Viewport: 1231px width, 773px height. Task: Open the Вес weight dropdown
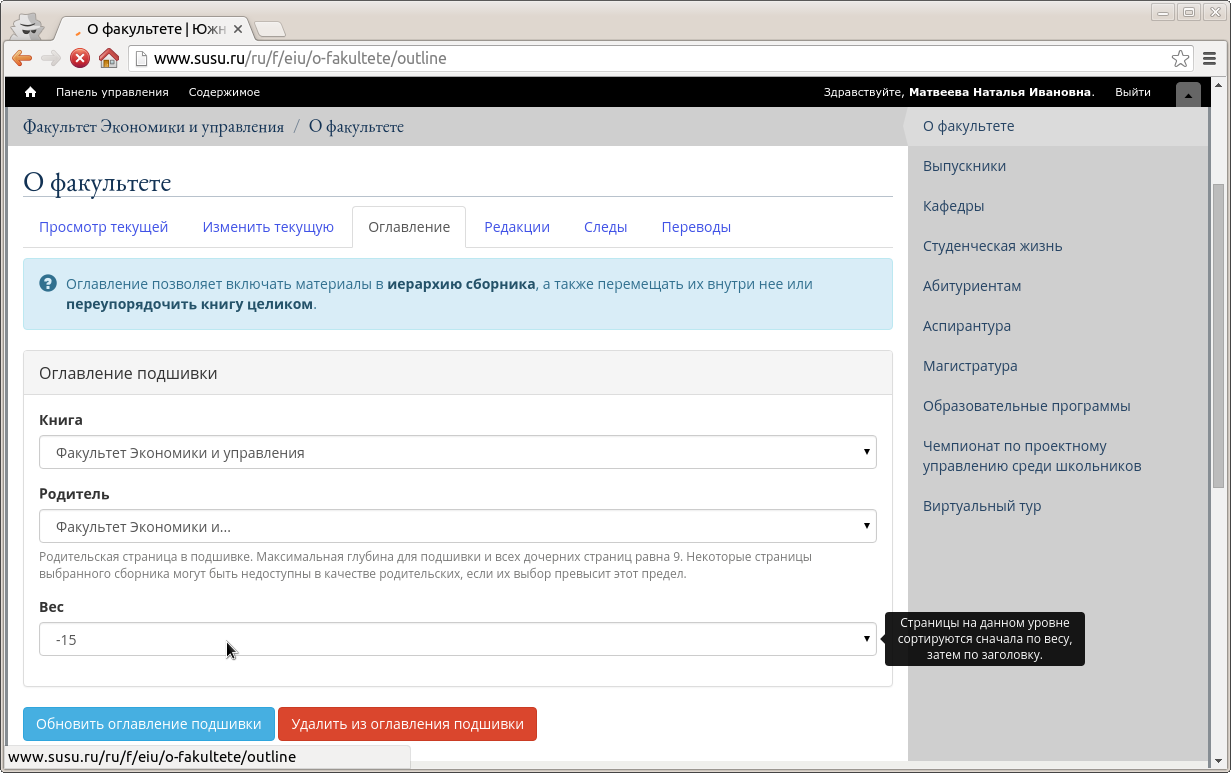tap(457, 640)
